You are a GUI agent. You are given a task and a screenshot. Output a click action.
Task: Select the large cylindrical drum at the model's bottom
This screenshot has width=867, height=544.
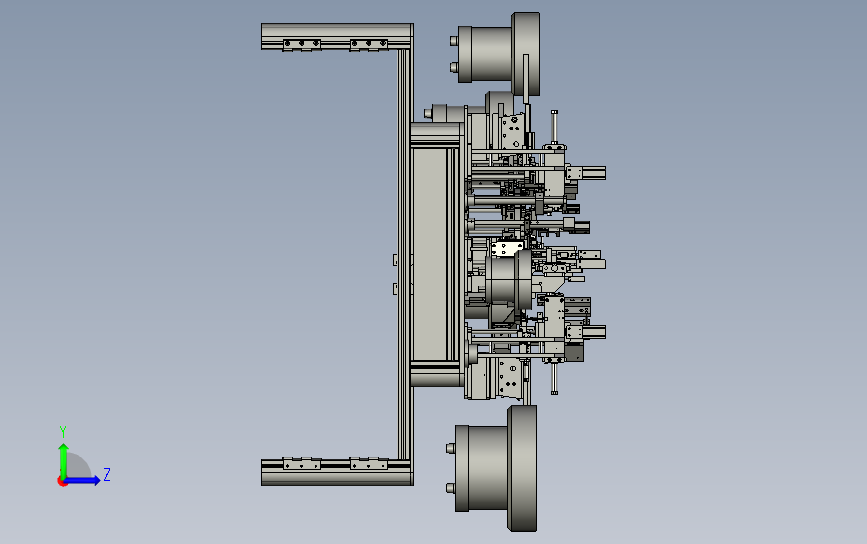(492, 468)
